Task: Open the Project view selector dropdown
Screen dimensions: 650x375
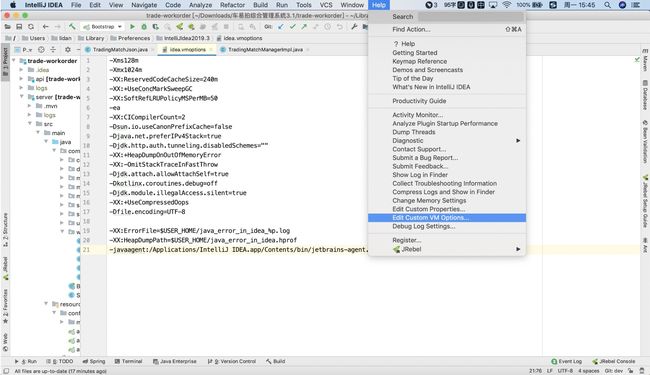Action: tap(23, 50)
